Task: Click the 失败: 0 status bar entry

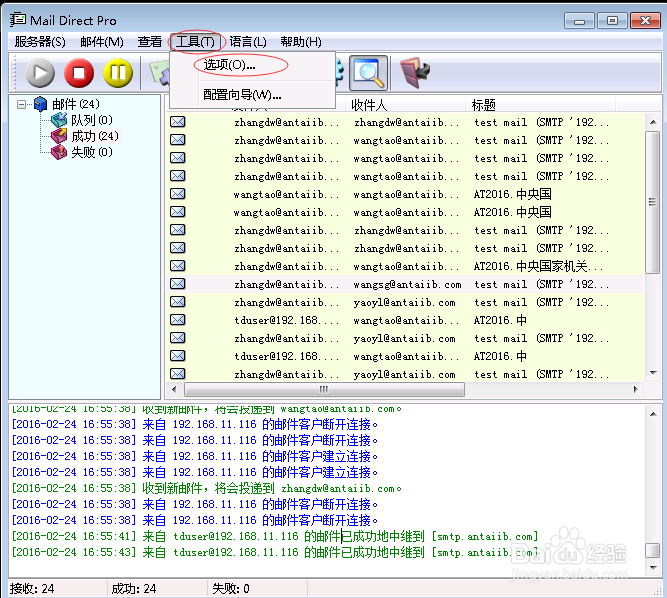Action: click(231, 588)
